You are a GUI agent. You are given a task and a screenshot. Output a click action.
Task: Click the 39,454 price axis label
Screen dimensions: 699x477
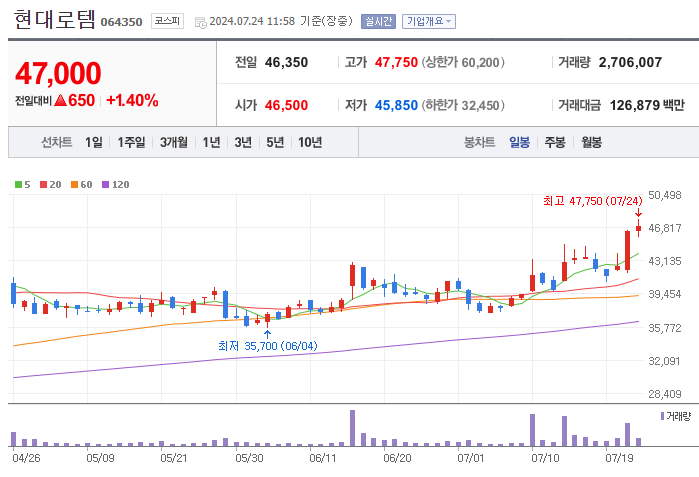tap(665, 294)
